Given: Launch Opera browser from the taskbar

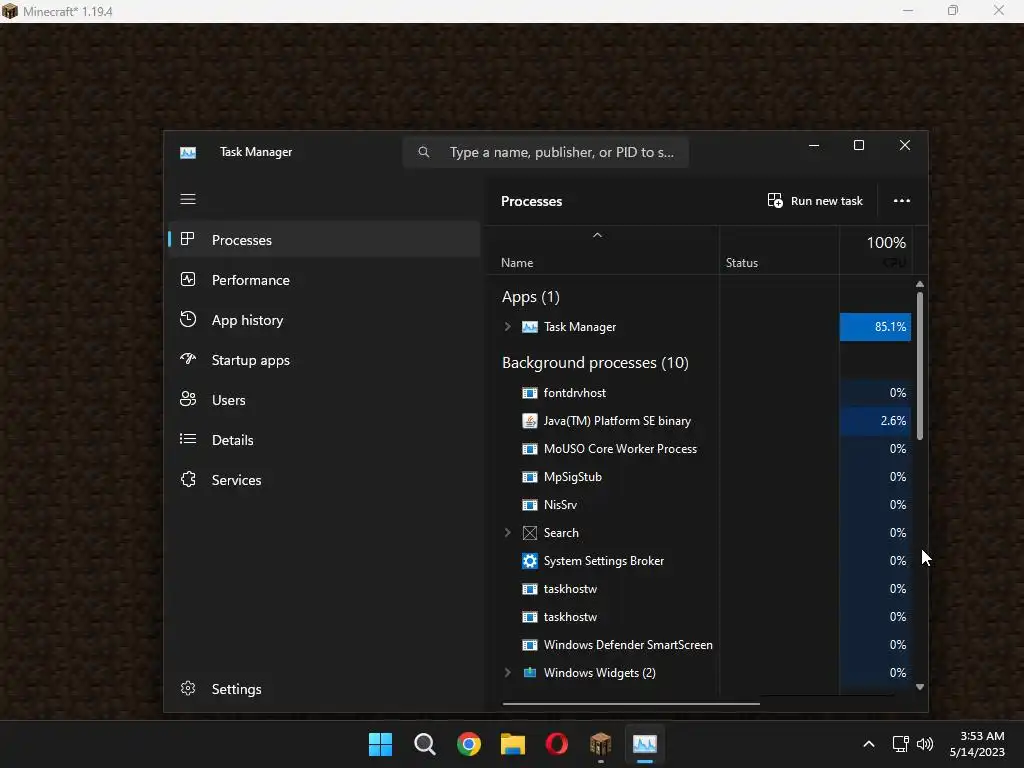Looking at the screenshot, I should pos(556,744).
